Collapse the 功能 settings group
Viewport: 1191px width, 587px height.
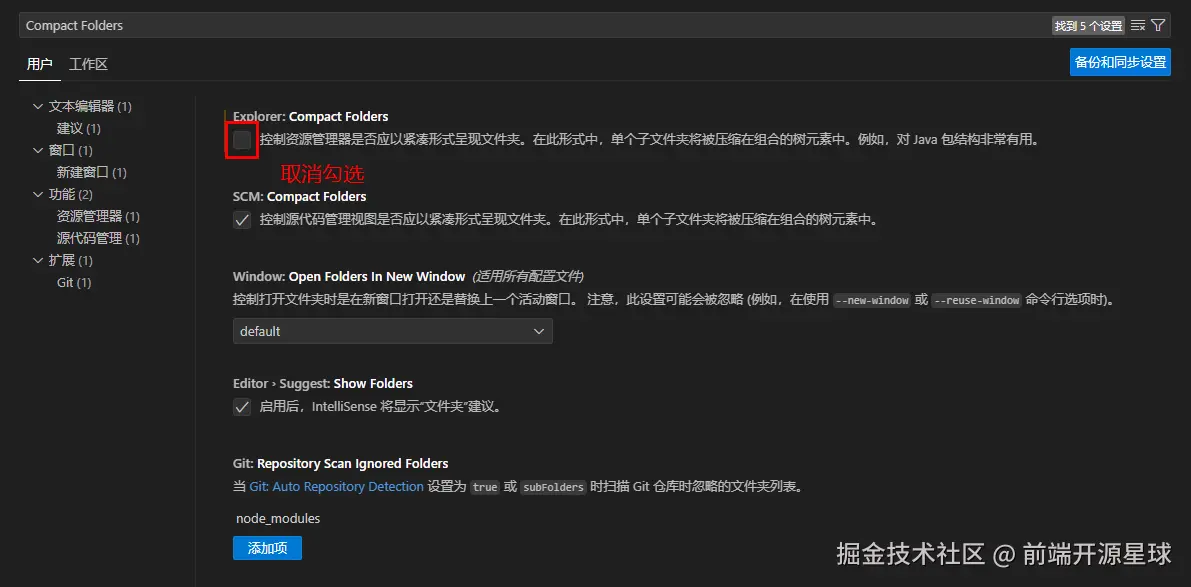coord(37,194)
